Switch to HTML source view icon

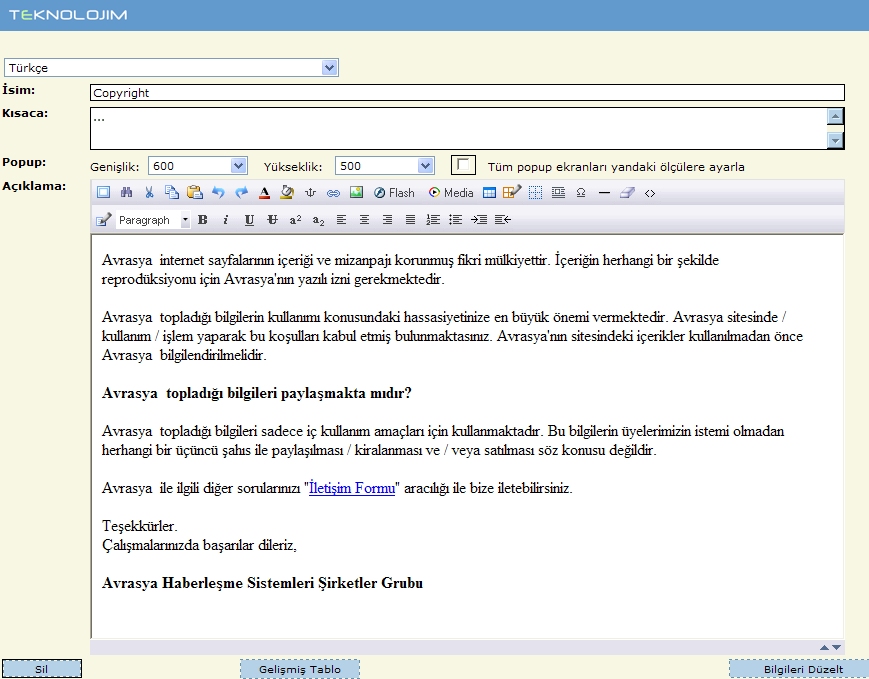(650, 193)
